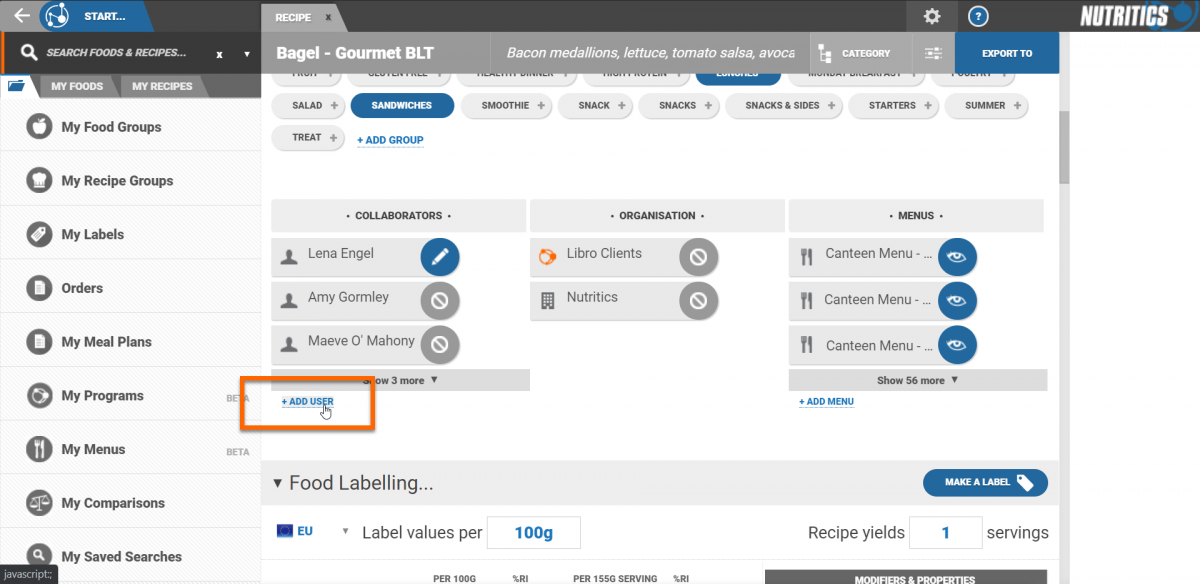1200x584 pixels.
Task: Switch to the My Recipes tab
Action: [162, 87]
